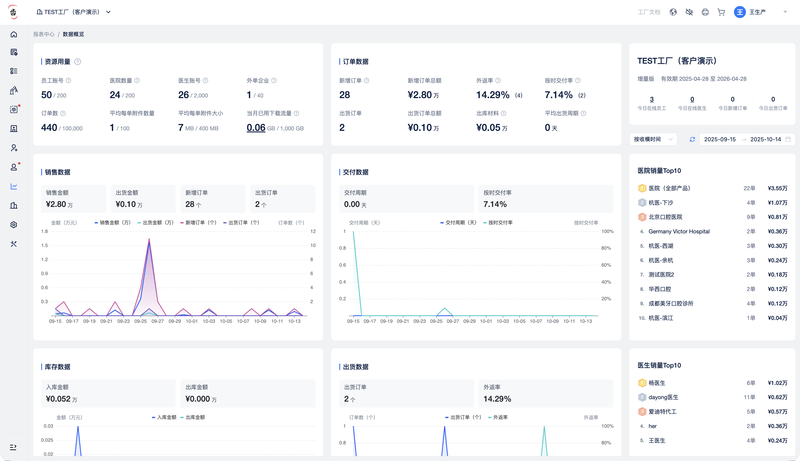Click help icon next to 资源用量
Screen dimensions: 800x461
coord(78,61)
